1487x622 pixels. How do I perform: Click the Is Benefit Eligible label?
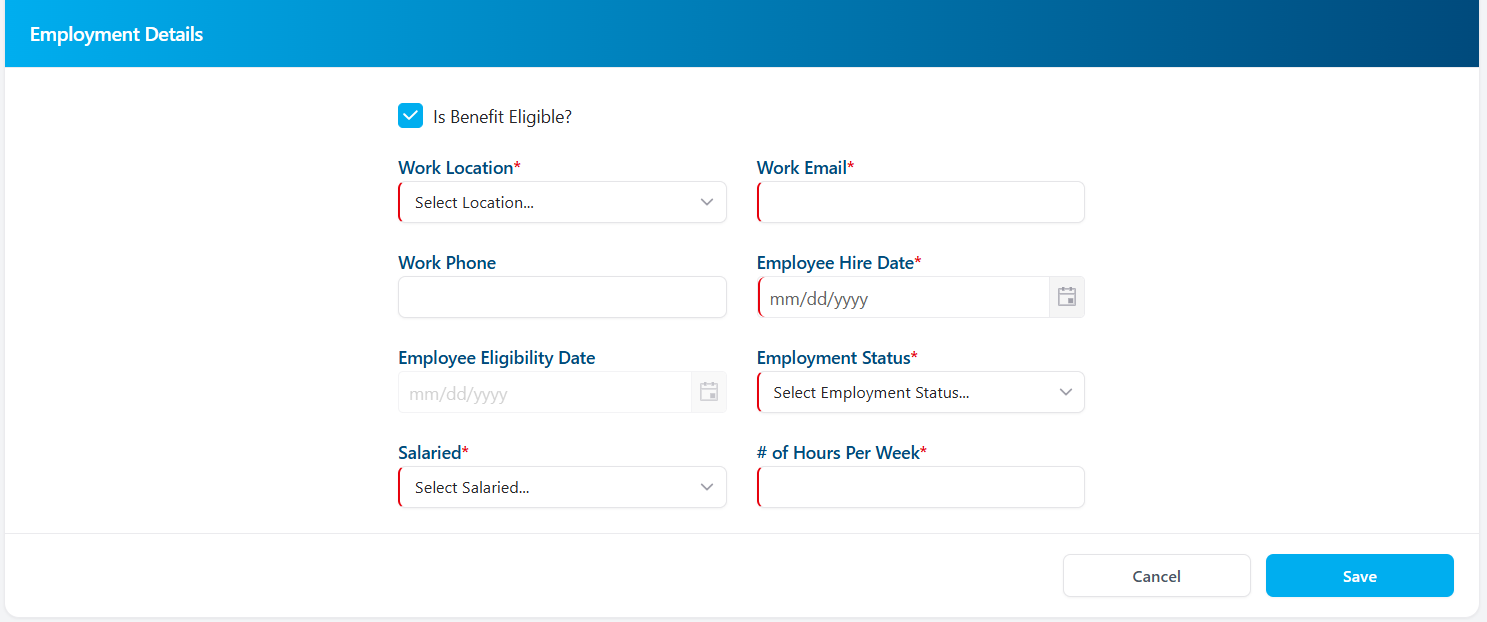click(501, 115)
